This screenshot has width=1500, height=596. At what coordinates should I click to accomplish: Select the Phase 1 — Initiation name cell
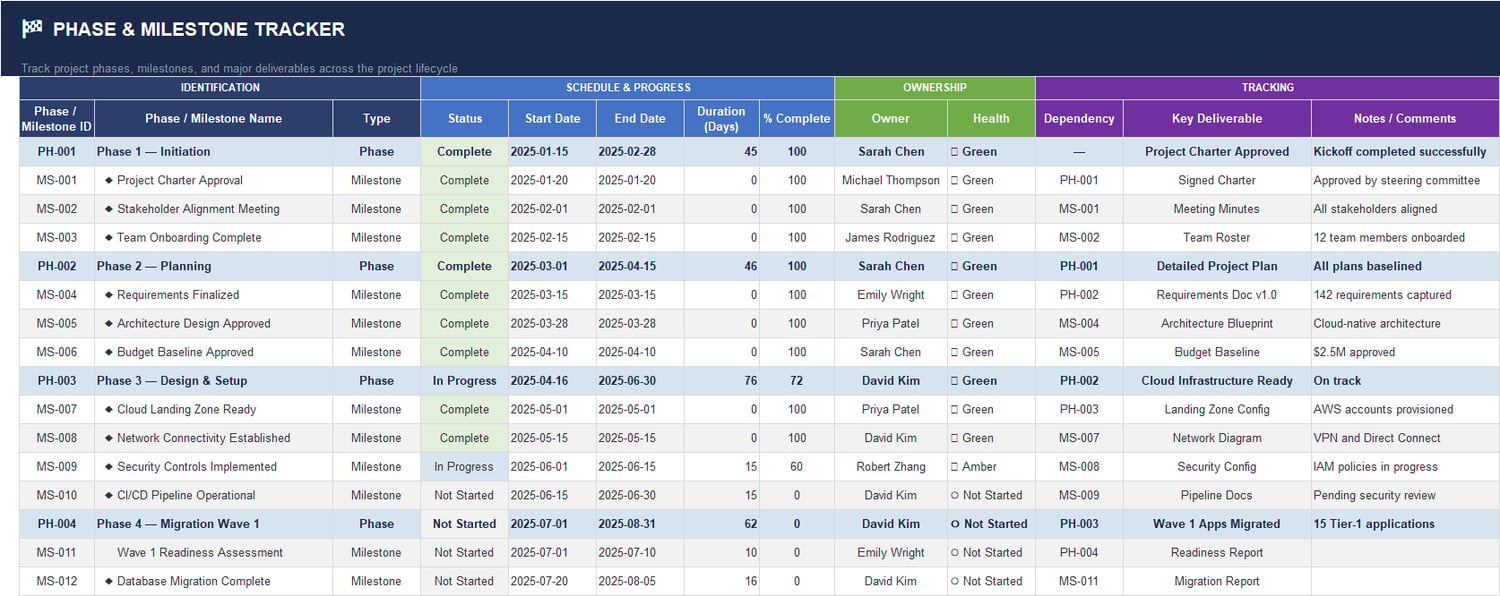213,152
